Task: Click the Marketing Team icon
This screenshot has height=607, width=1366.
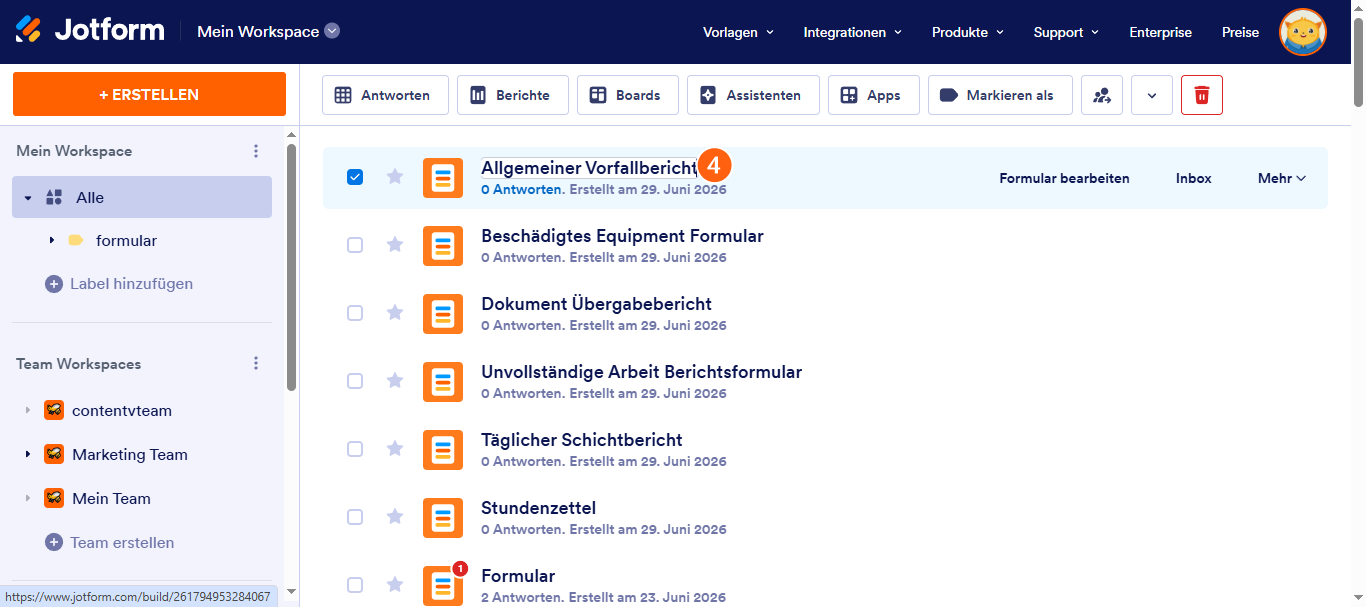Action: [x=54, y=454]
